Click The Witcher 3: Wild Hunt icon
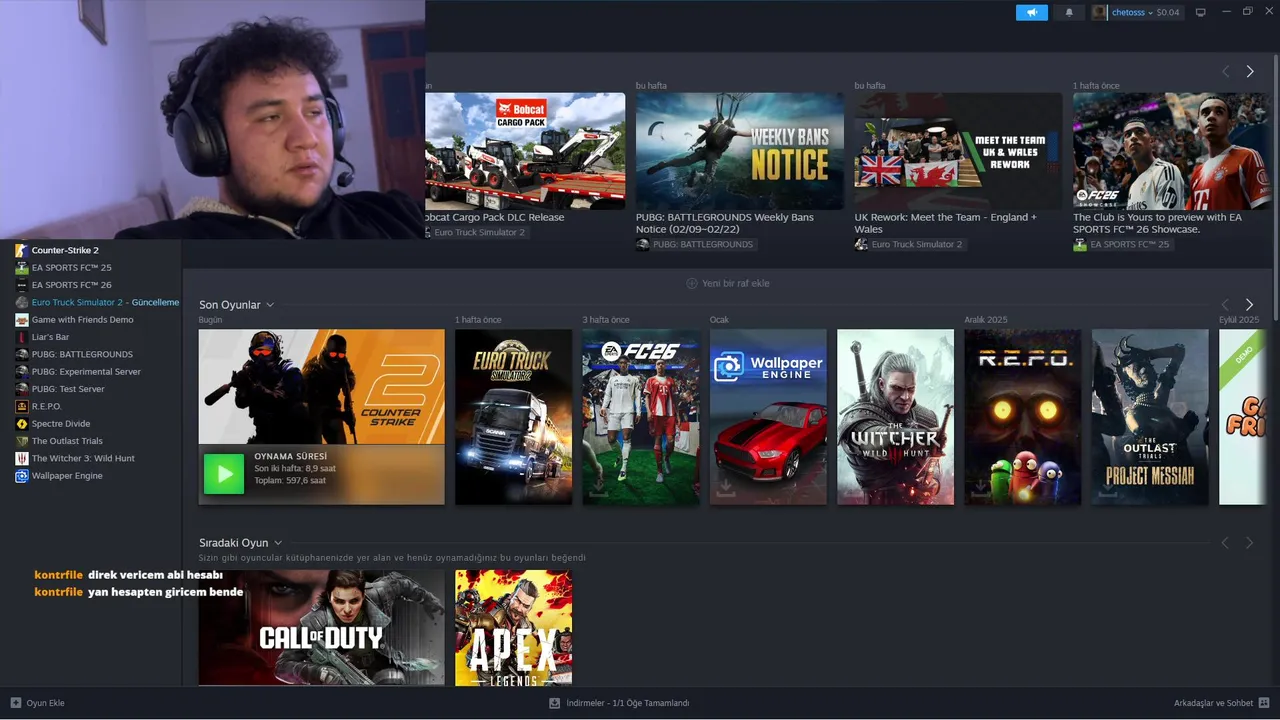This screenshot has width=1280, height=720. coord(22,458)
